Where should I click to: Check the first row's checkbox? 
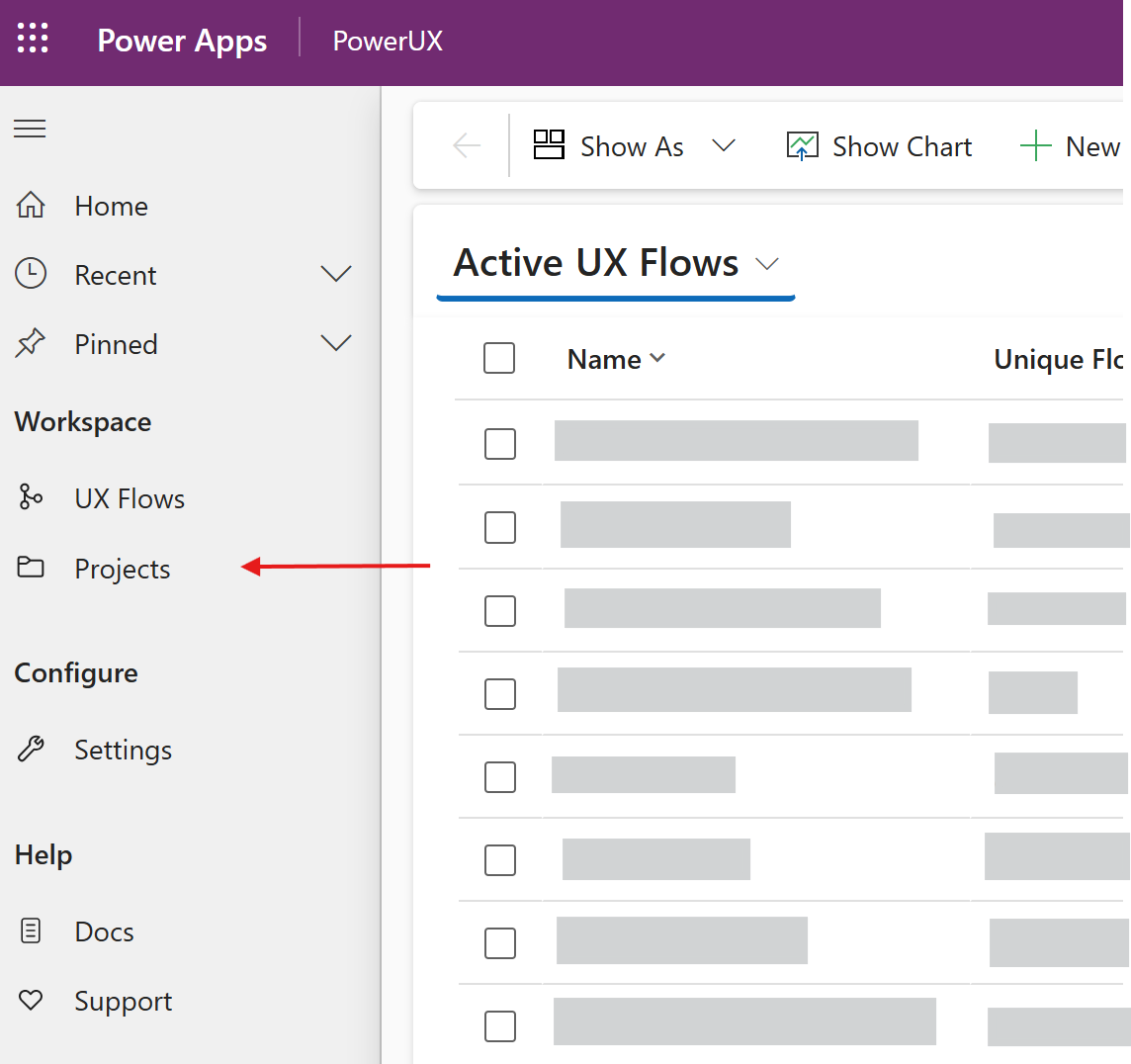point(500,444)
